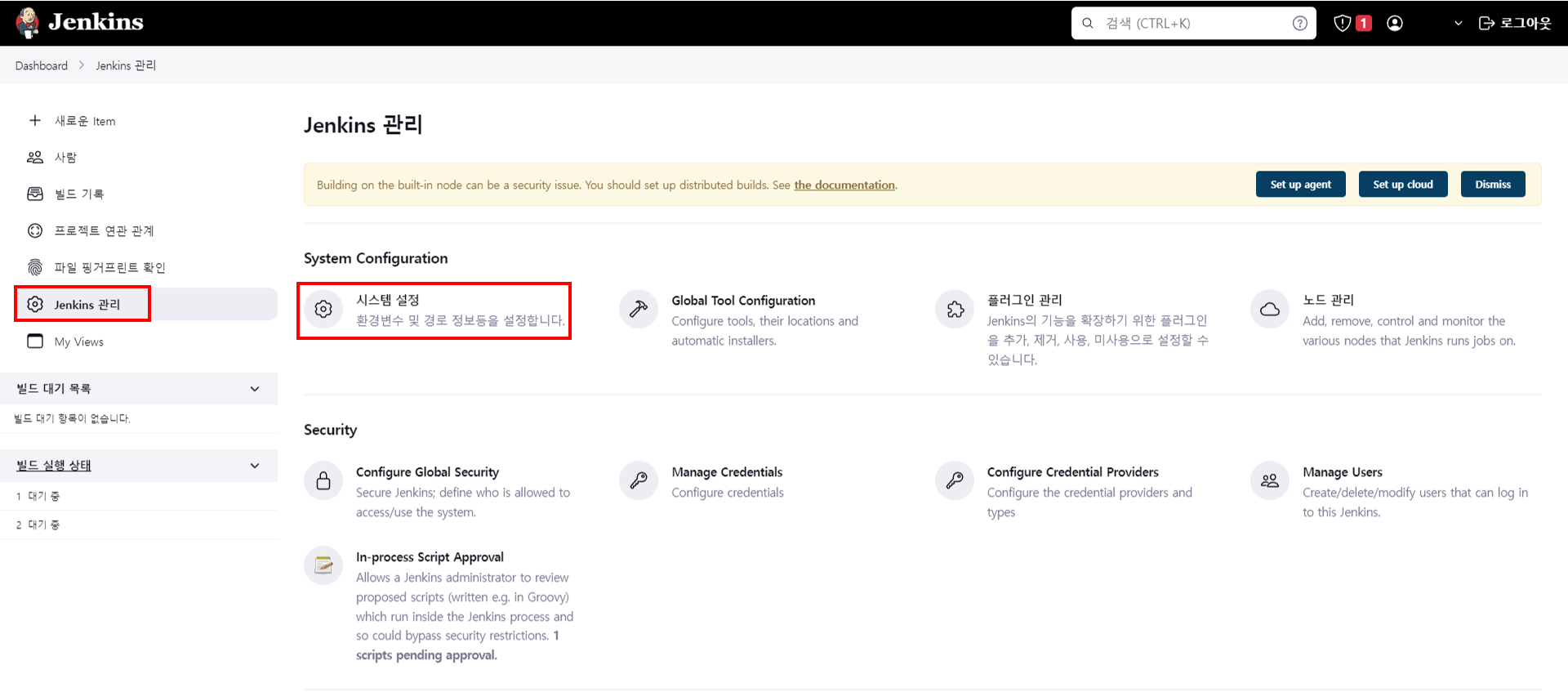Click the people icon beside 사람
Image resolution: width=1568 pixels, height=692 pixels.
tap(35, 157)
